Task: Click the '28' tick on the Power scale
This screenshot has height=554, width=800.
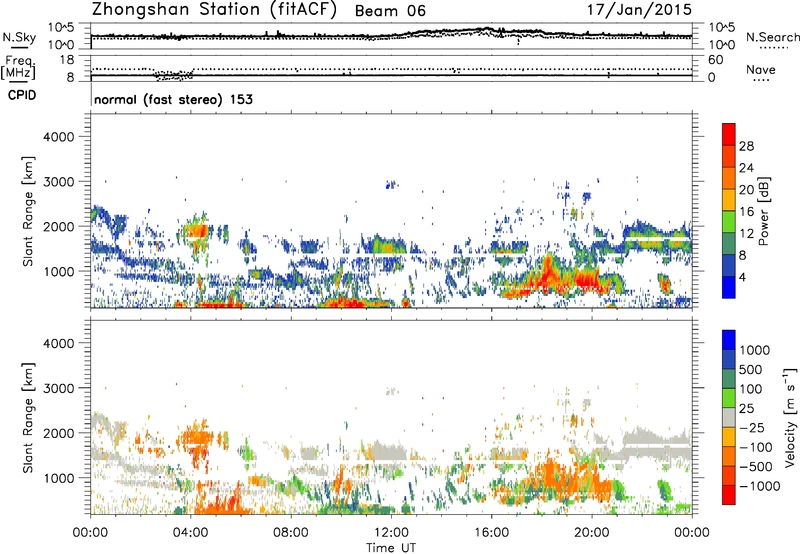Action: 746,146
